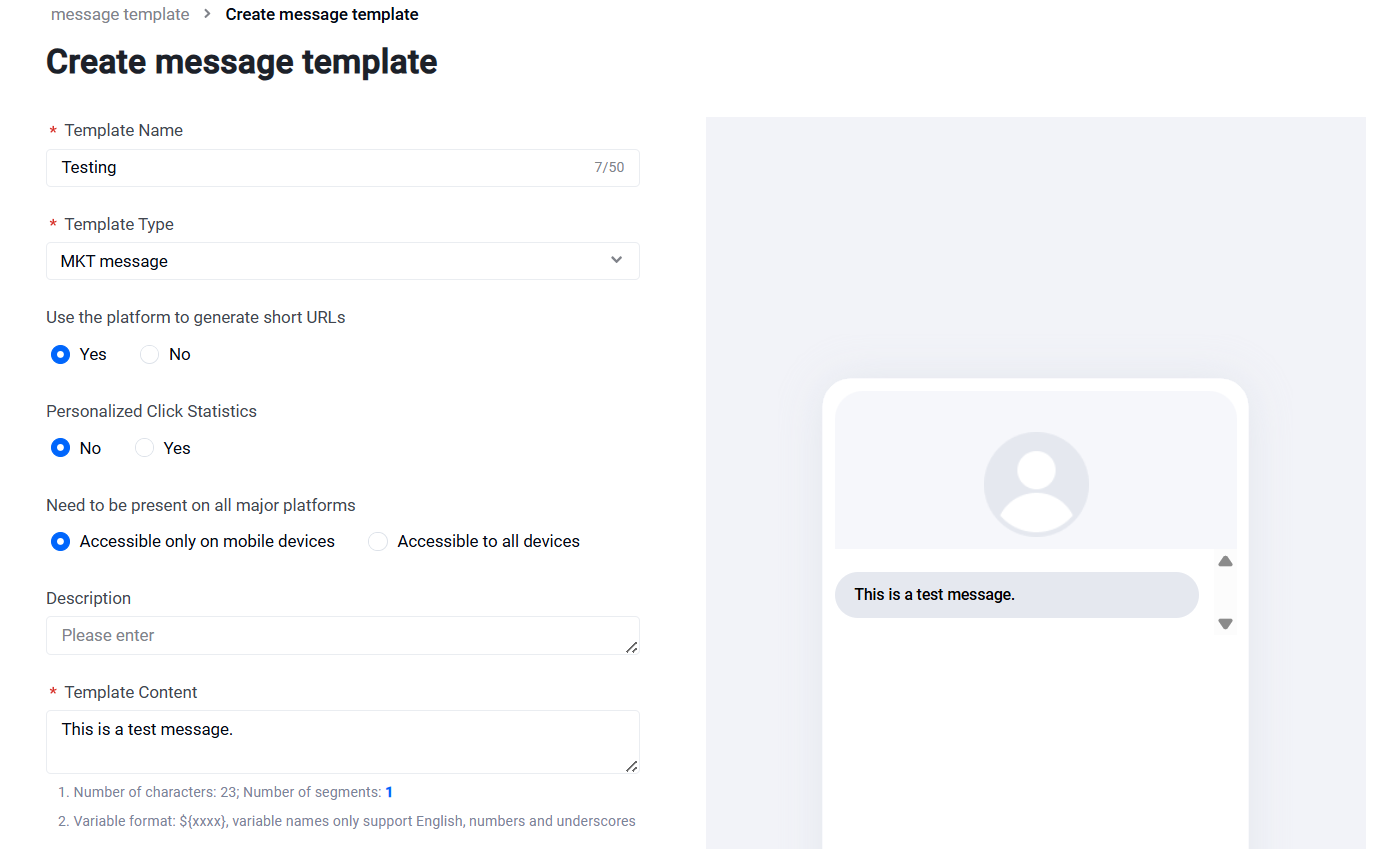Image resolution: width=1377 pixels, height=849 pixels.
Task: Click the Template Content resize handle
Action: (x=631, y=766)
